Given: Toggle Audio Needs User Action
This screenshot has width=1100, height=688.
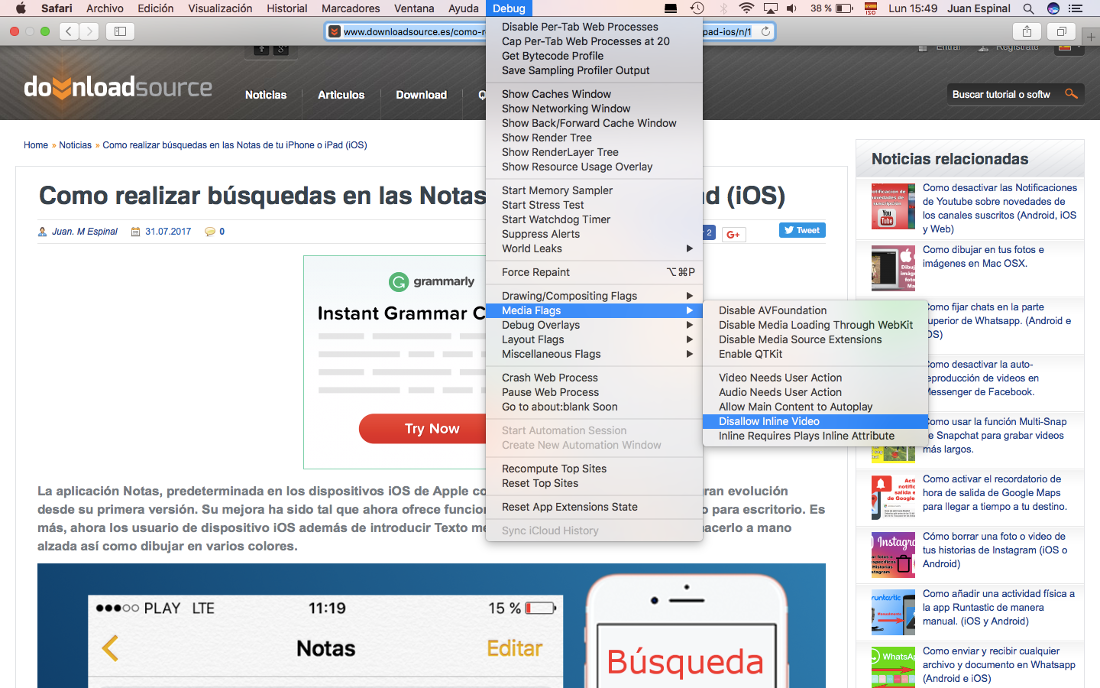Looking at the screenshot, I should (x=814, y=392).
